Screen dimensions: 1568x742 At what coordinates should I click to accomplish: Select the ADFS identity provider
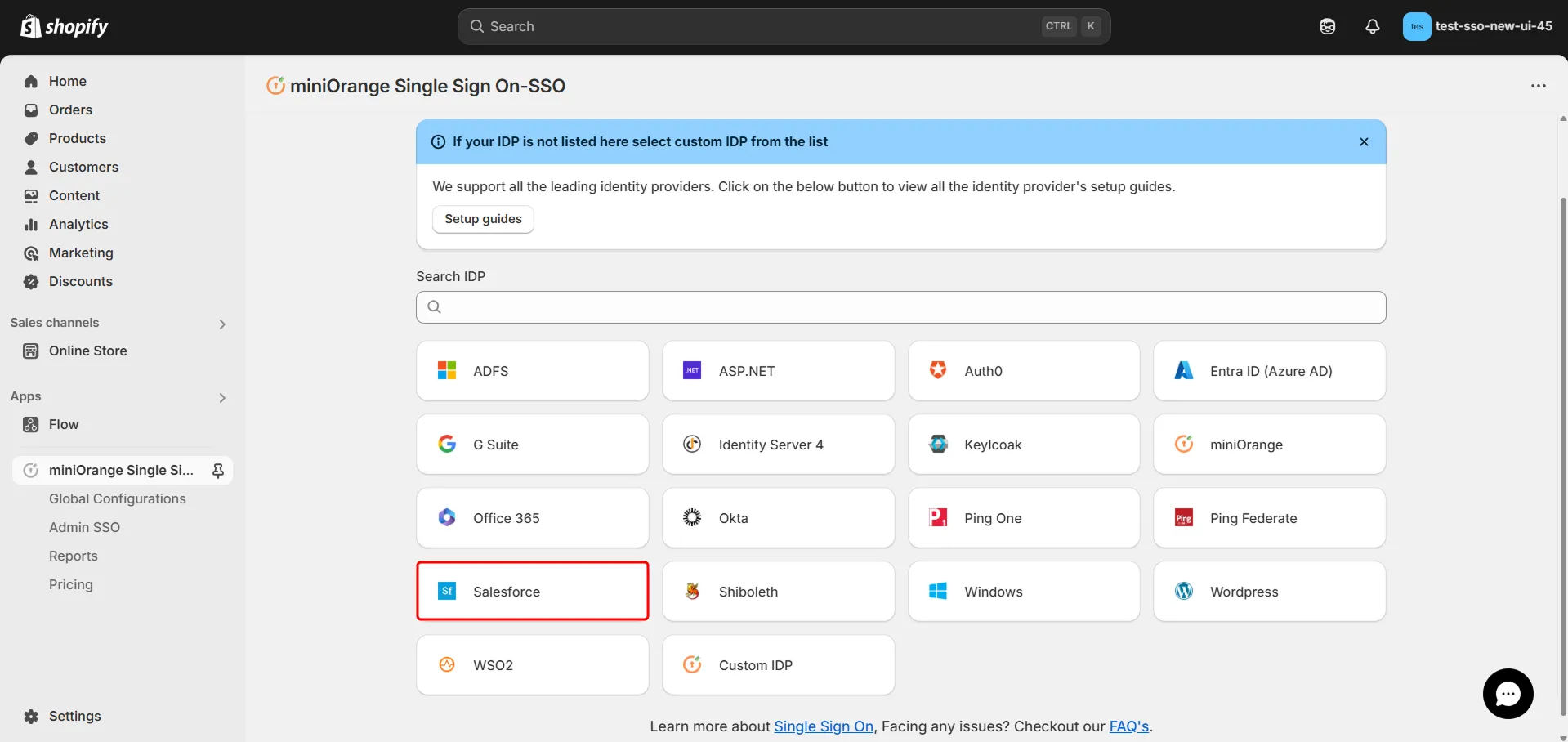532,371
